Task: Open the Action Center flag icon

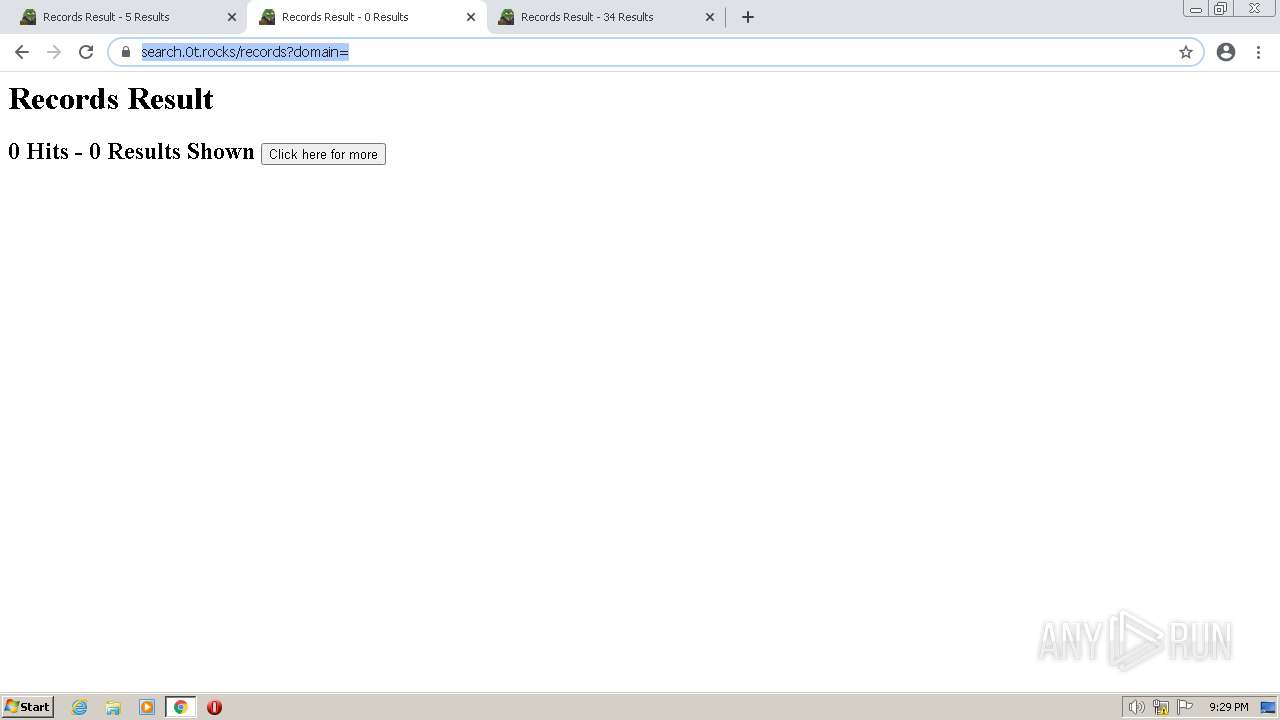Action: [1185, 707]
